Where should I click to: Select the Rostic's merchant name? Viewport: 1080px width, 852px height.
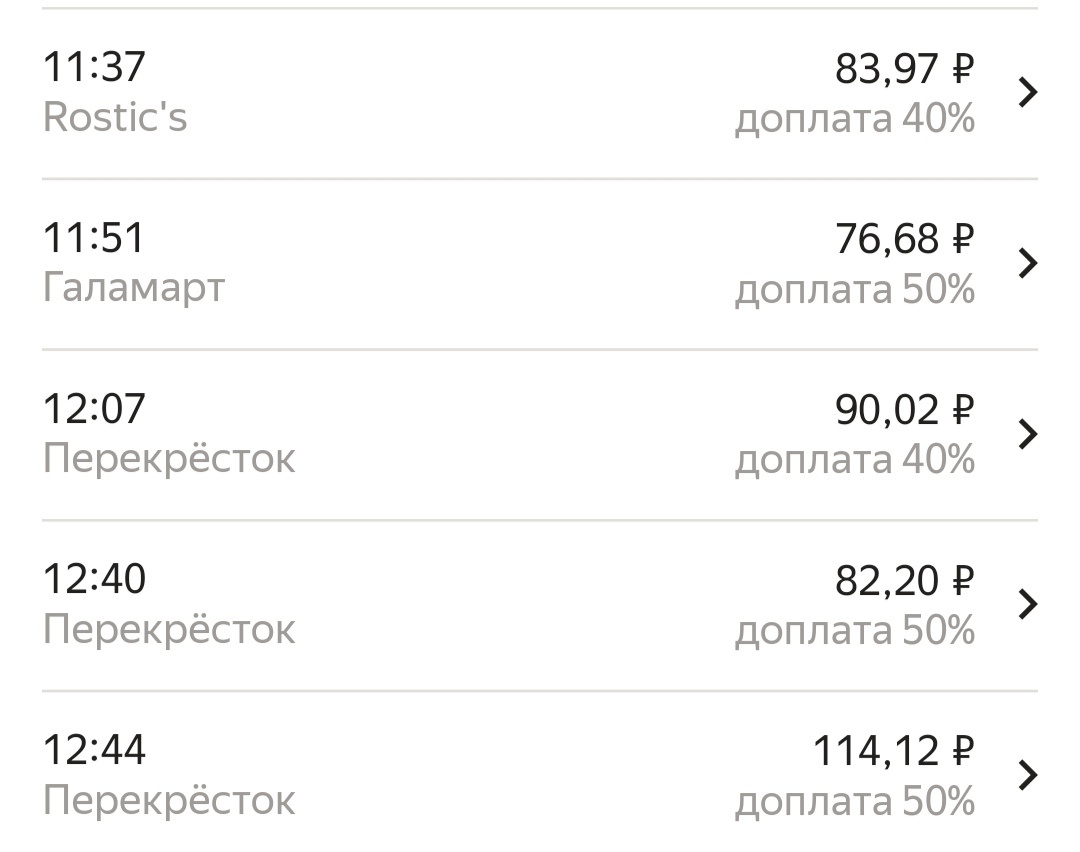[x=116, y=119]
